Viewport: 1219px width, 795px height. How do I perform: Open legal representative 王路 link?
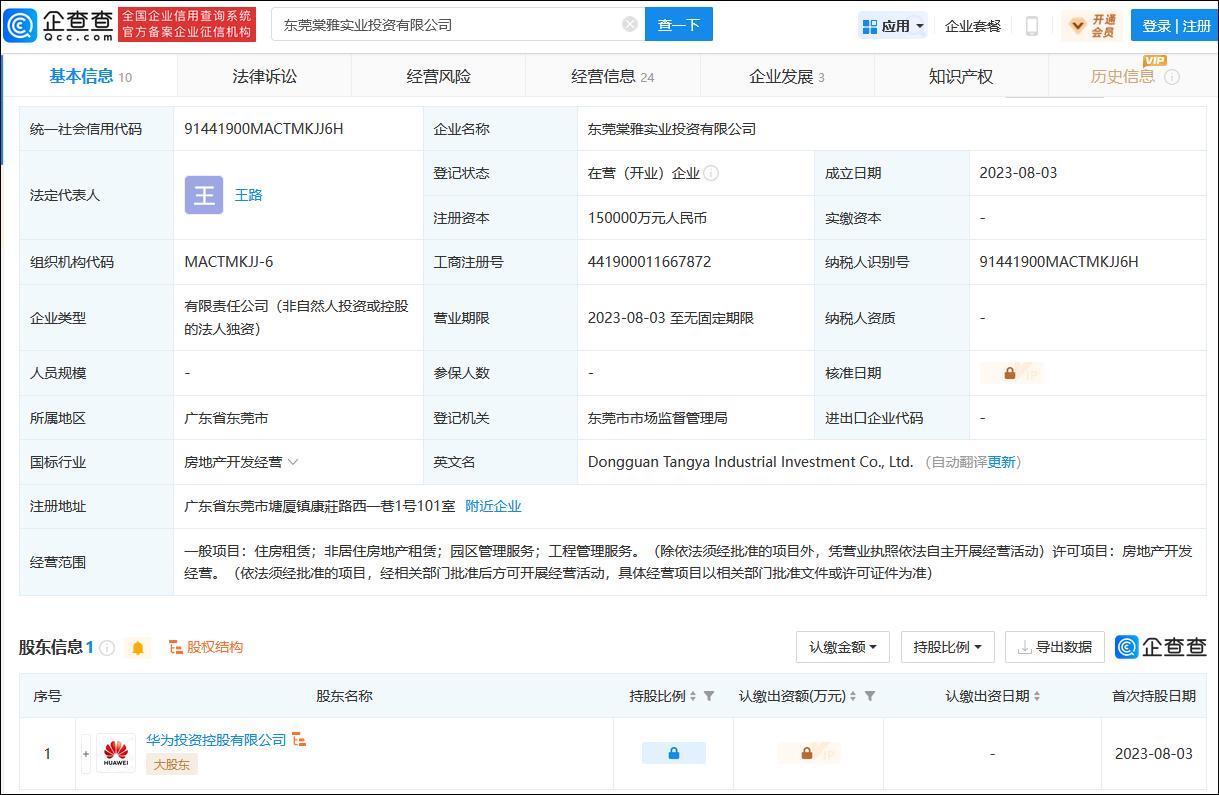click(248, 195)
